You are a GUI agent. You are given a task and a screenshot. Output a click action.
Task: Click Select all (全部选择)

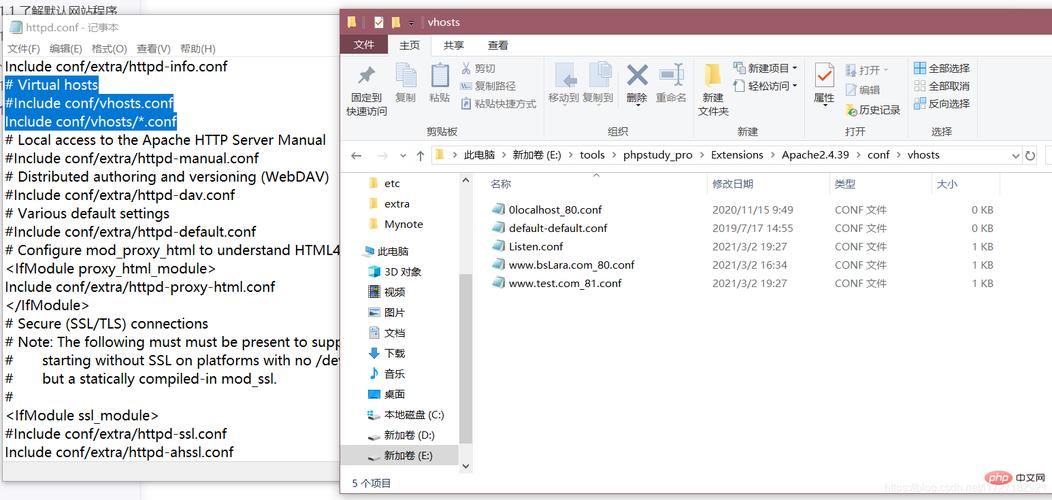click(x=942, y=68)
